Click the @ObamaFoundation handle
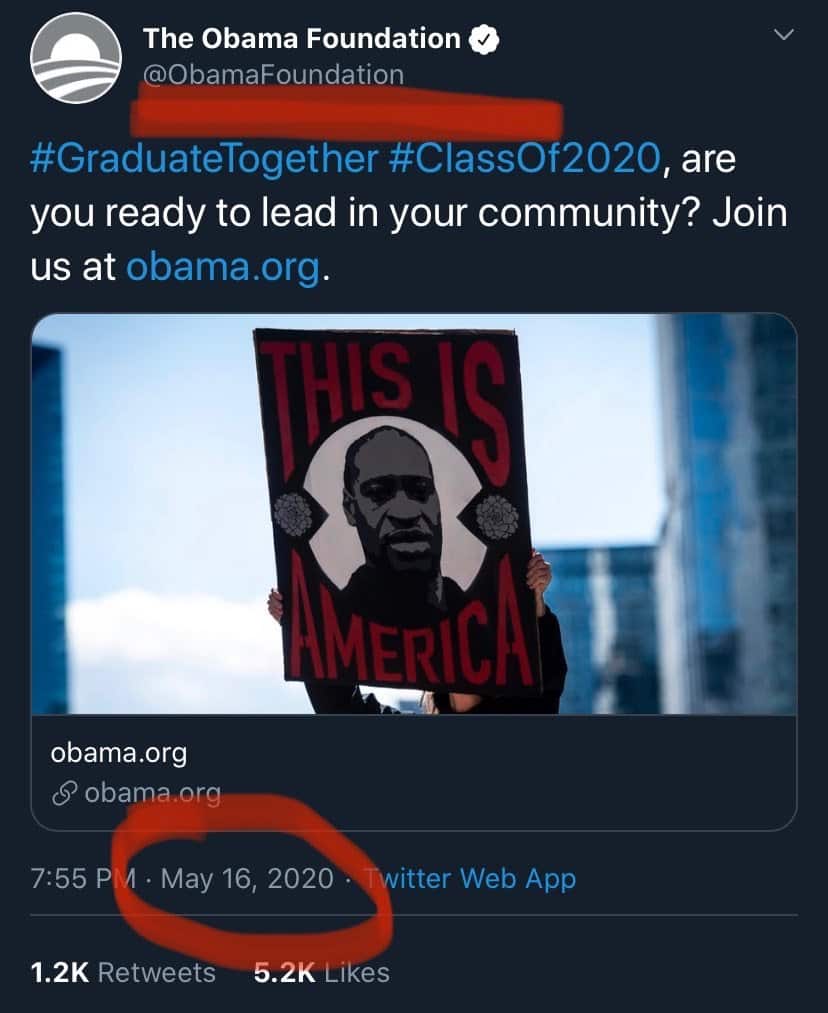The height and width of the screenshot is (1013, 828). pyautogui.click(x=274, y=74)
